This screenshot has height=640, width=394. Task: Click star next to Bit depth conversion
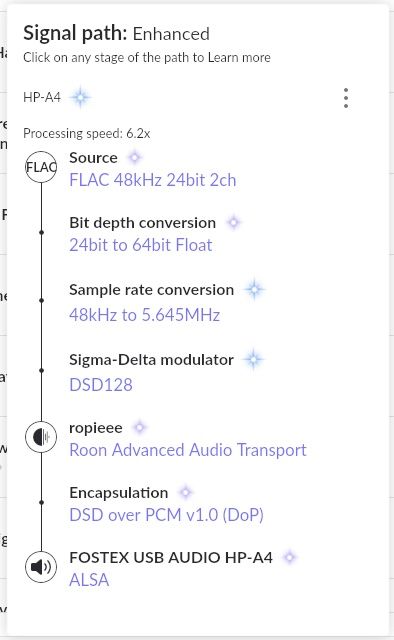234,222
